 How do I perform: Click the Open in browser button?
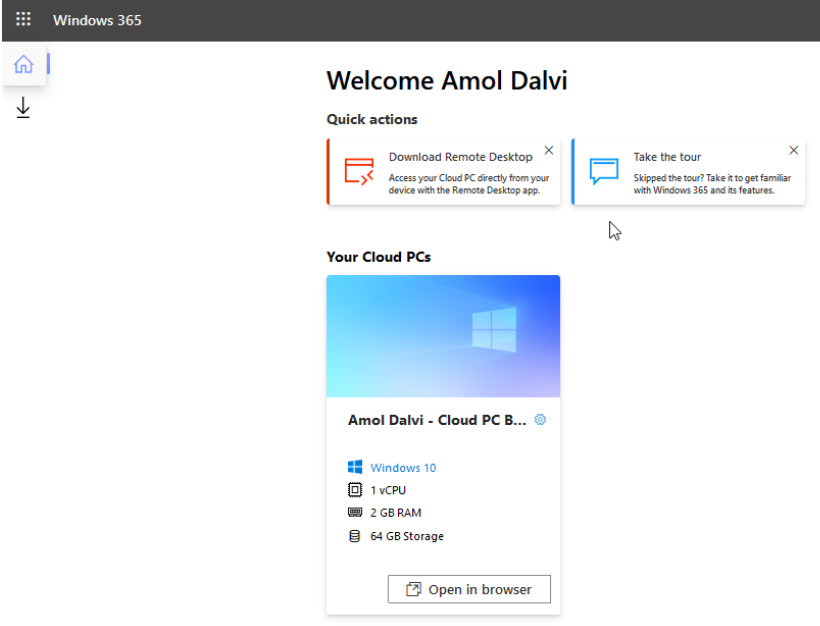point(469,589)
